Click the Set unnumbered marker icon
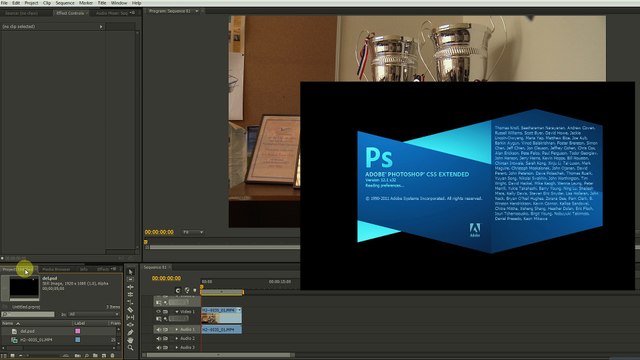This screenshot has width=640, height=360. coord(195,291)
